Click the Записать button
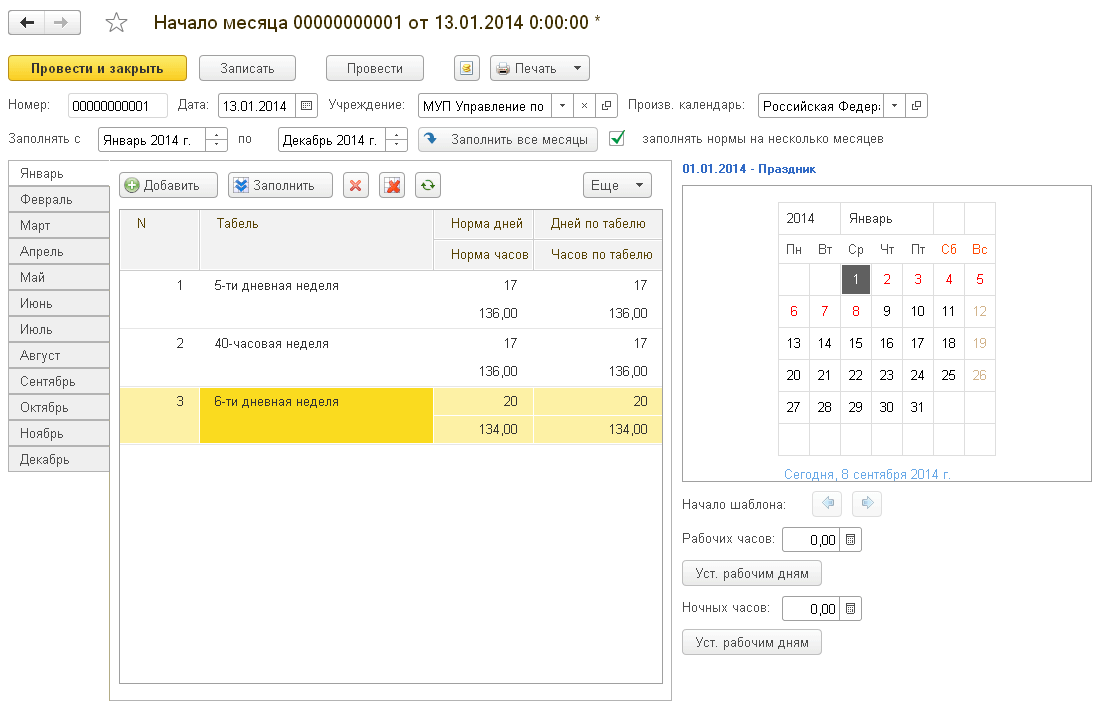1102x706 pixels. click(x=247, y=68)
